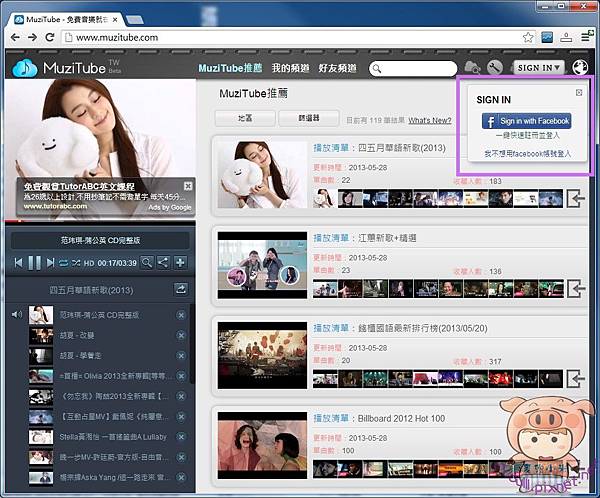Click large thumbnail of Billboard playlist
600x498 pixels.
262,445
